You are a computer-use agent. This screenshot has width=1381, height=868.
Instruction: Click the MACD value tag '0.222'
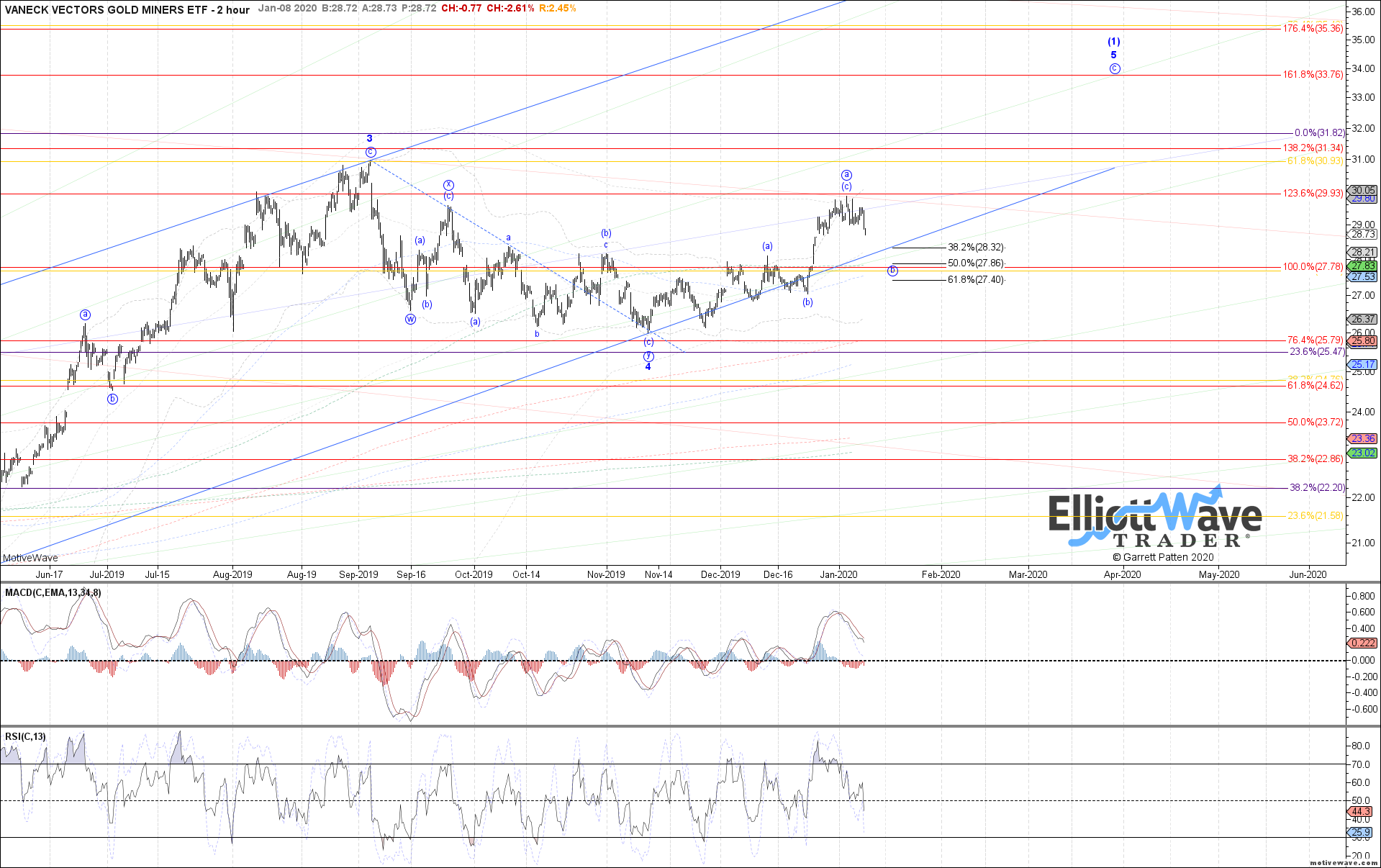click(1362, 643)
